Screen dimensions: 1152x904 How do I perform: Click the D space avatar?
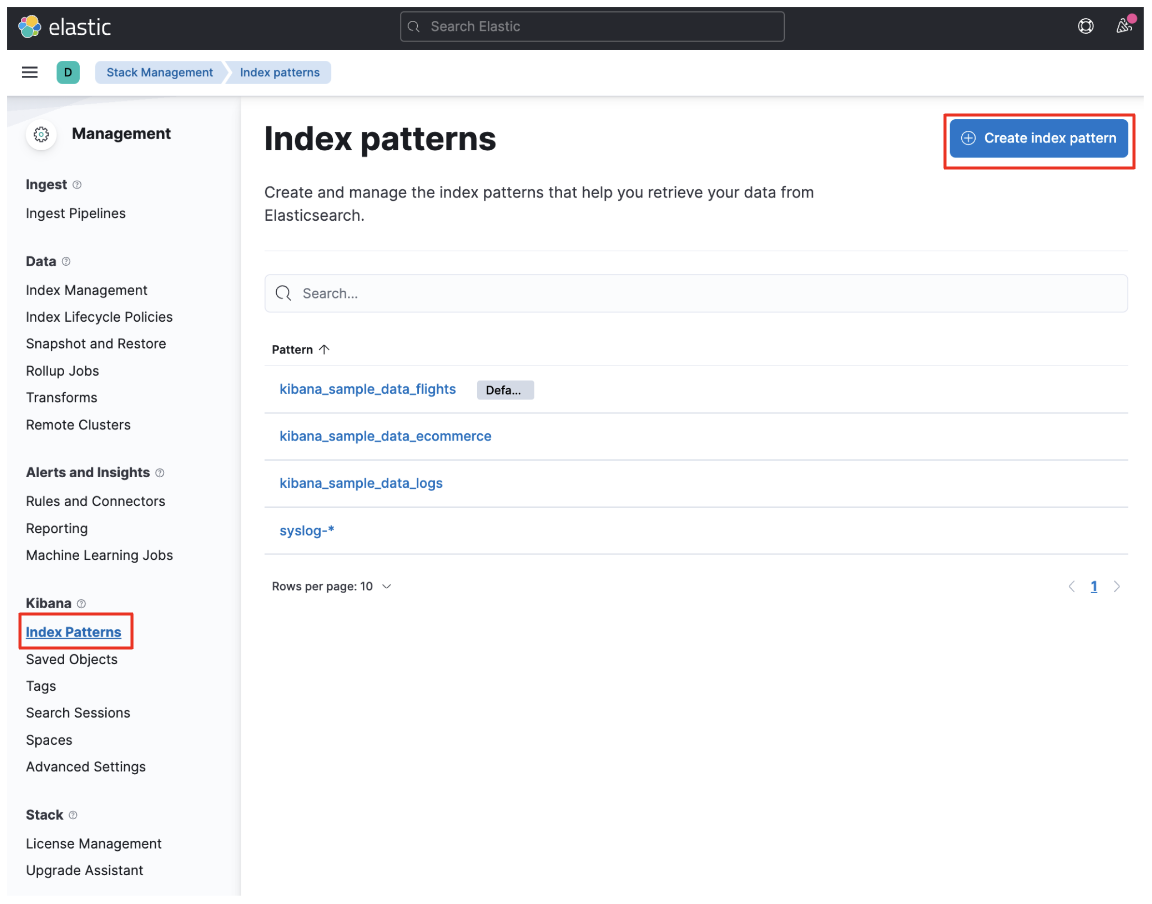[67, 72]
